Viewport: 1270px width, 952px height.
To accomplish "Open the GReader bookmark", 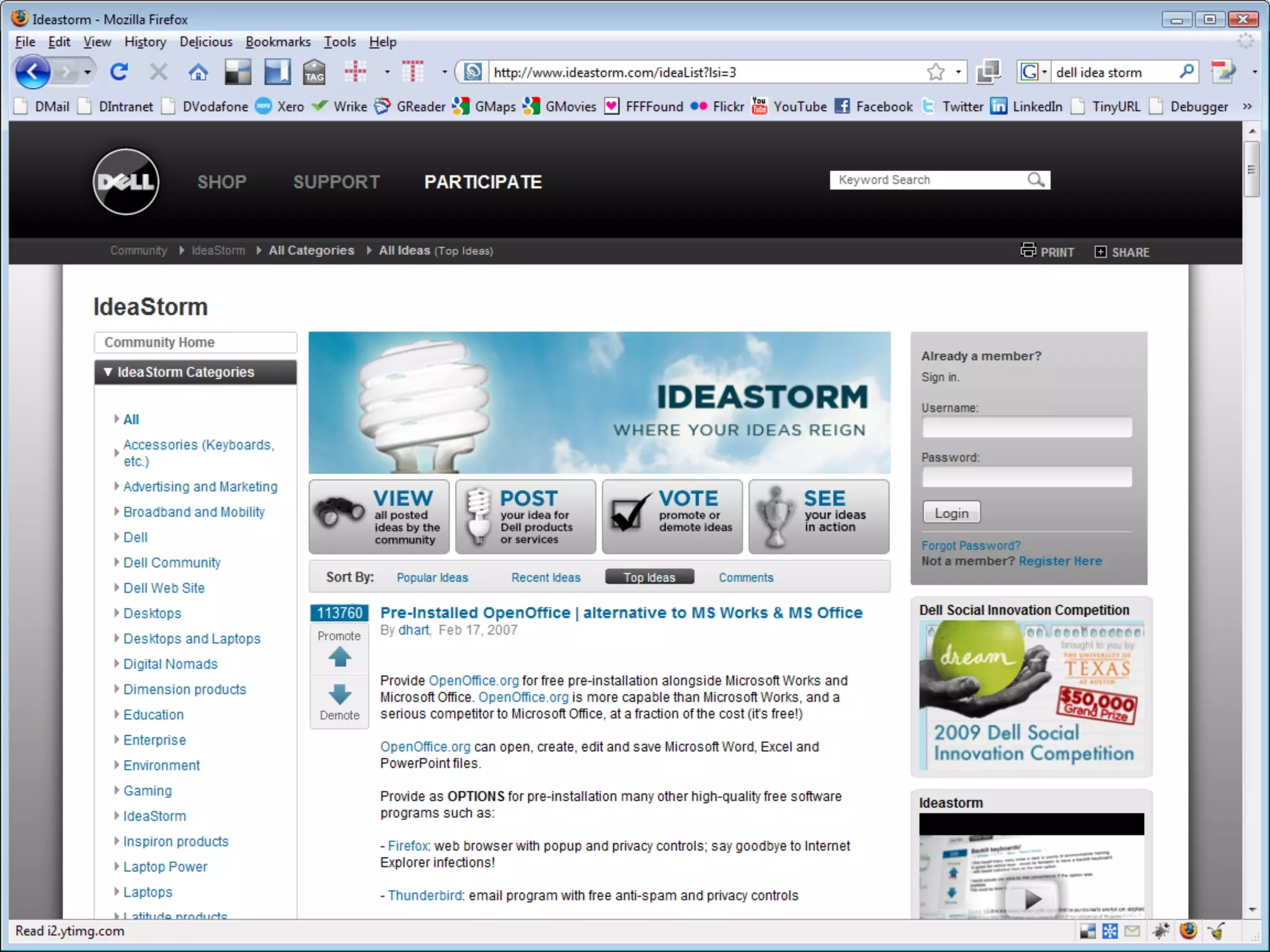I will click(410, 107).
